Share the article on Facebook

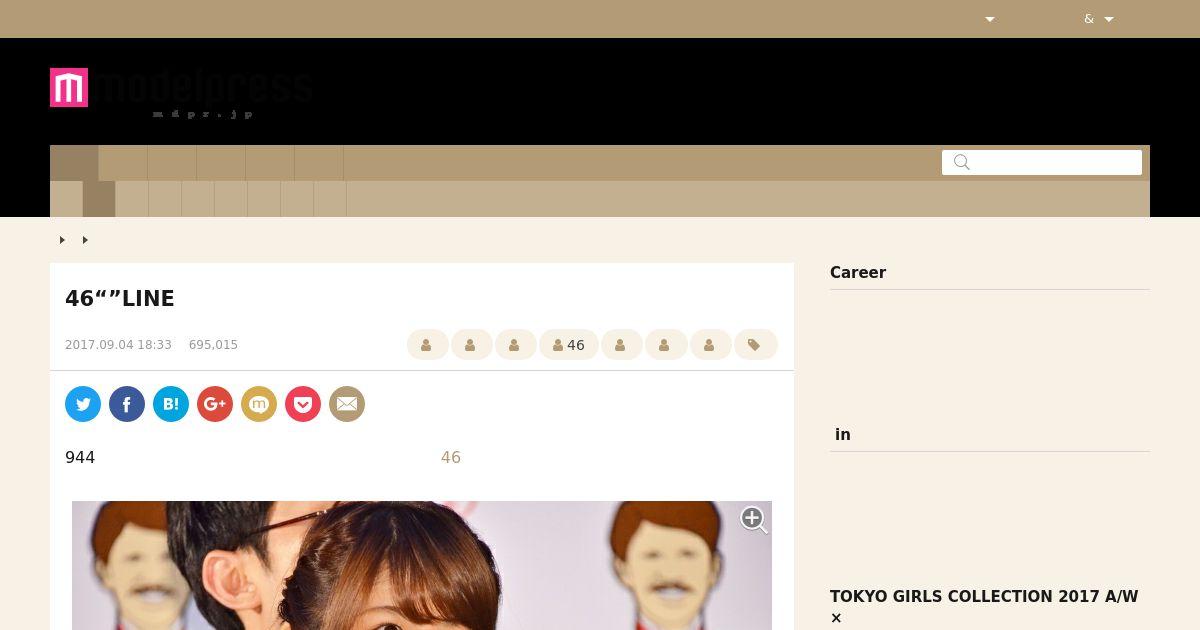coord(127,404)
